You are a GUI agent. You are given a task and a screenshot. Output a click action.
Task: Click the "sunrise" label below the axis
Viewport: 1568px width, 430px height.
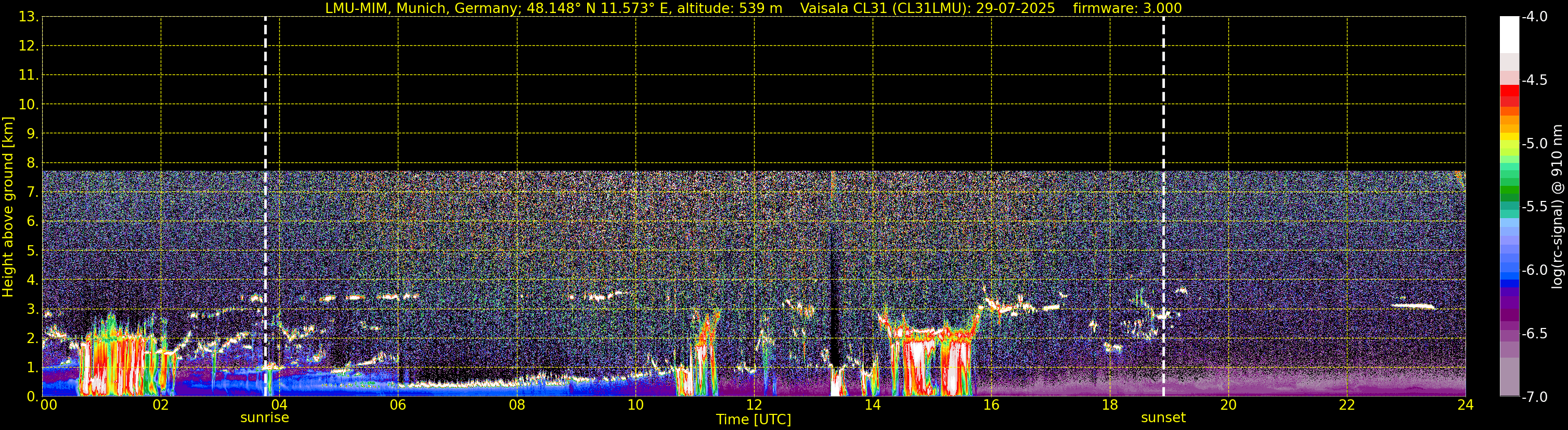pos(264,418)
